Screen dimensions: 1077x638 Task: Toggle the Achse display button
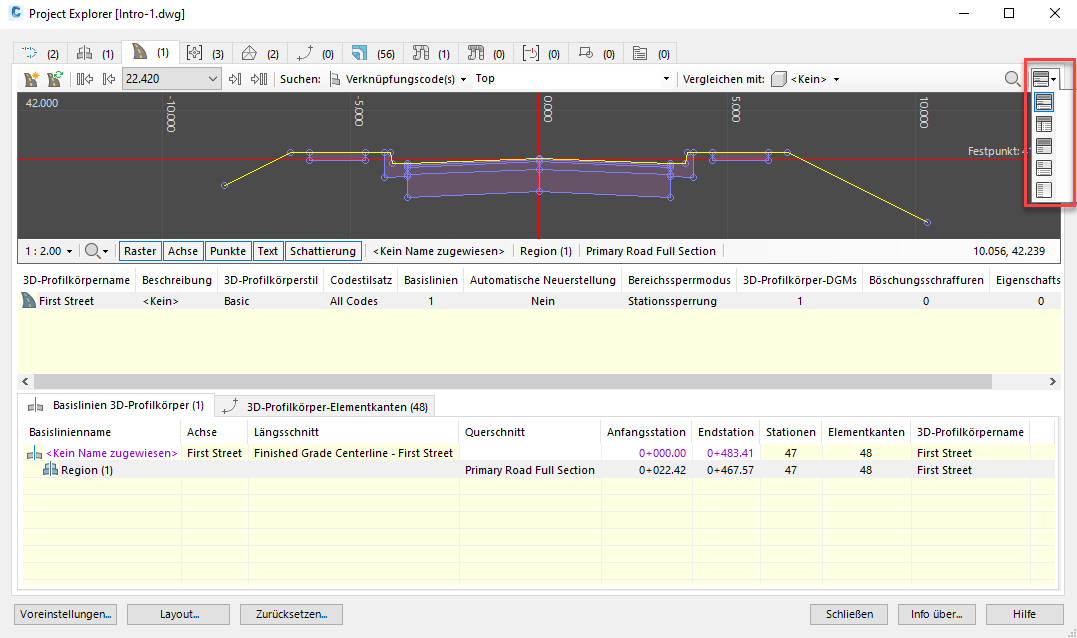(183, 251)
